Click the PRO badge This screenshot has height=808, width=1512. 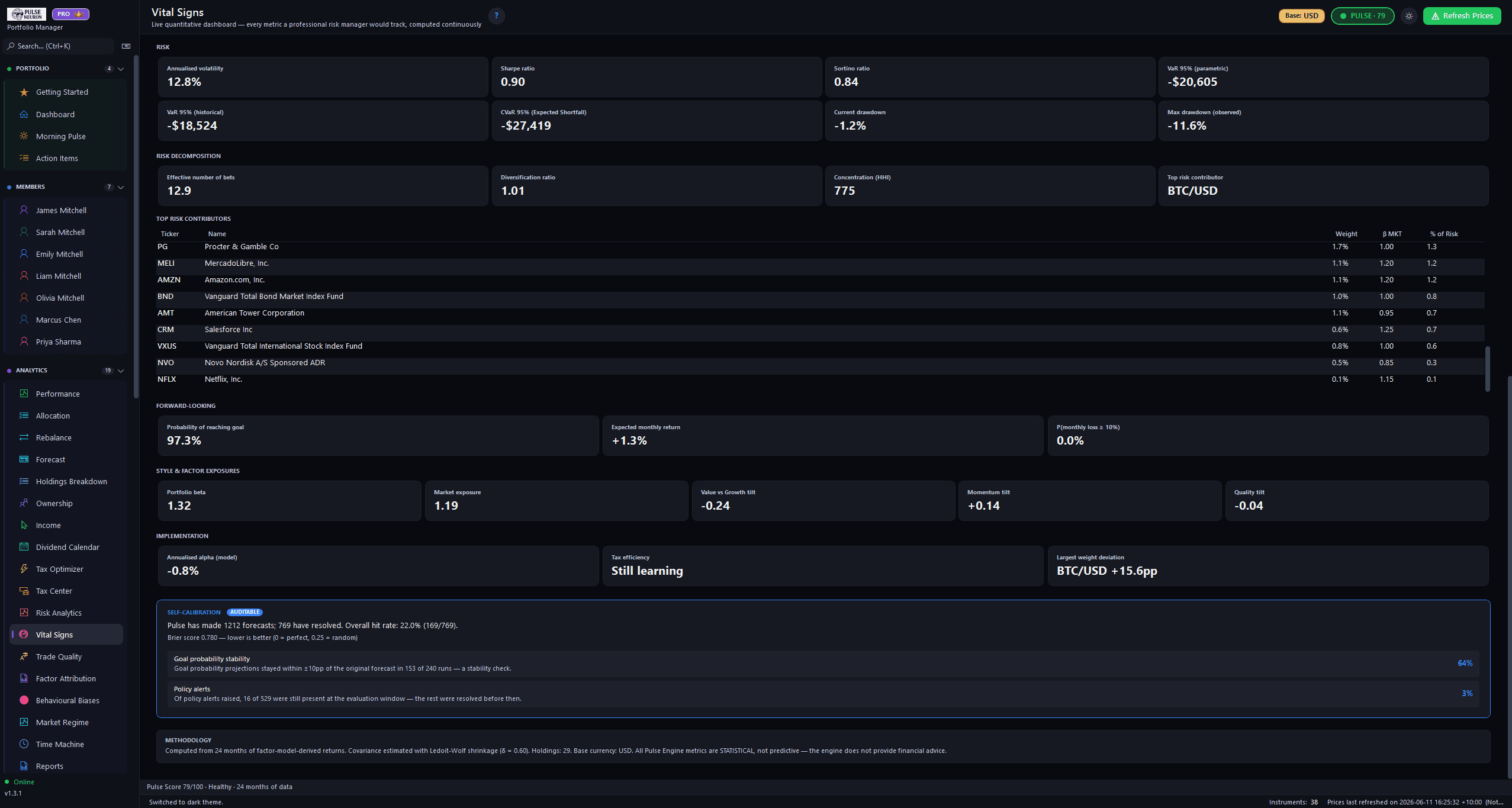pyautogui.click(x=70, y=14)
